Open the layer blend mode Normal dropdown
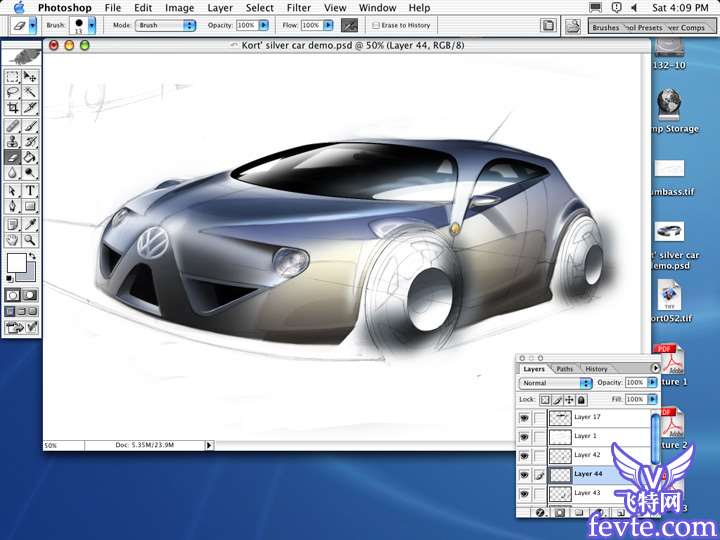The width and height of the screenshot is (720, 540). (x=555, y=383)
